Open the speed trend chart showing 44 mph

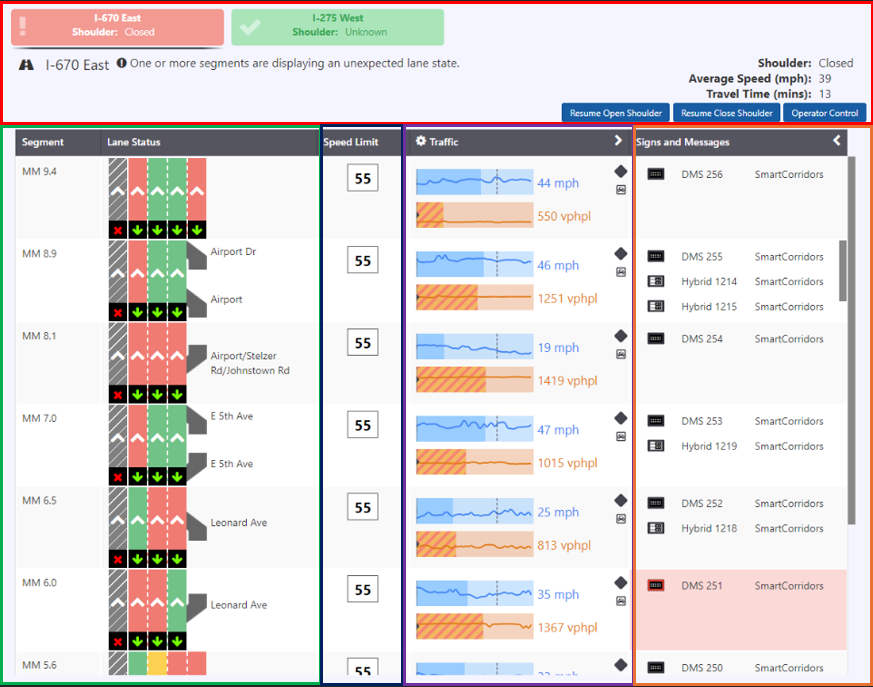pos(475,181)
